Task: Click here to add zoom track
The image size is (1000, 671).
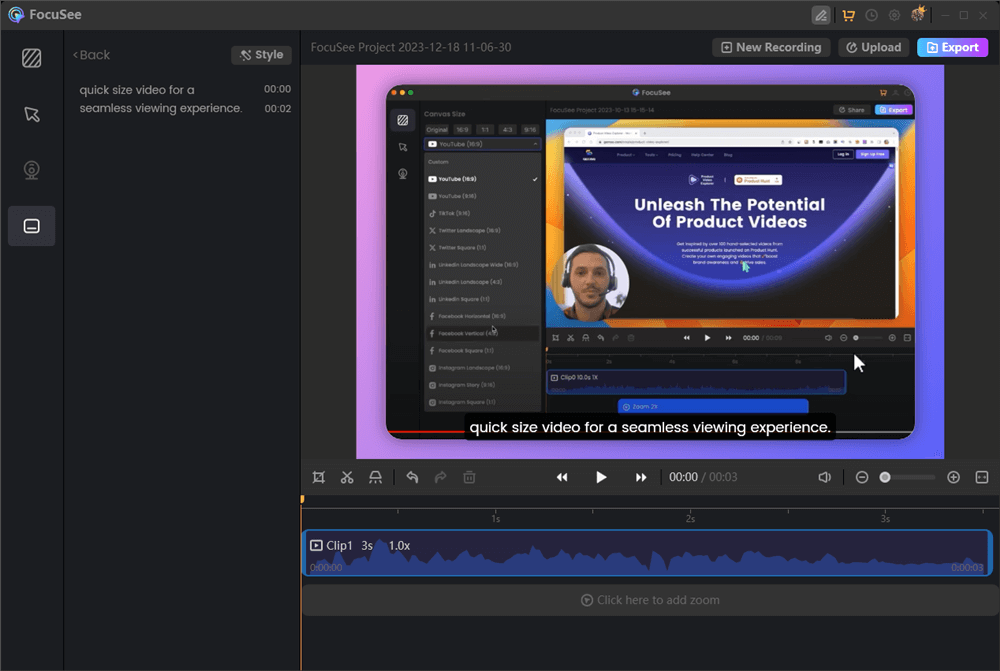Action: [651, 600]
